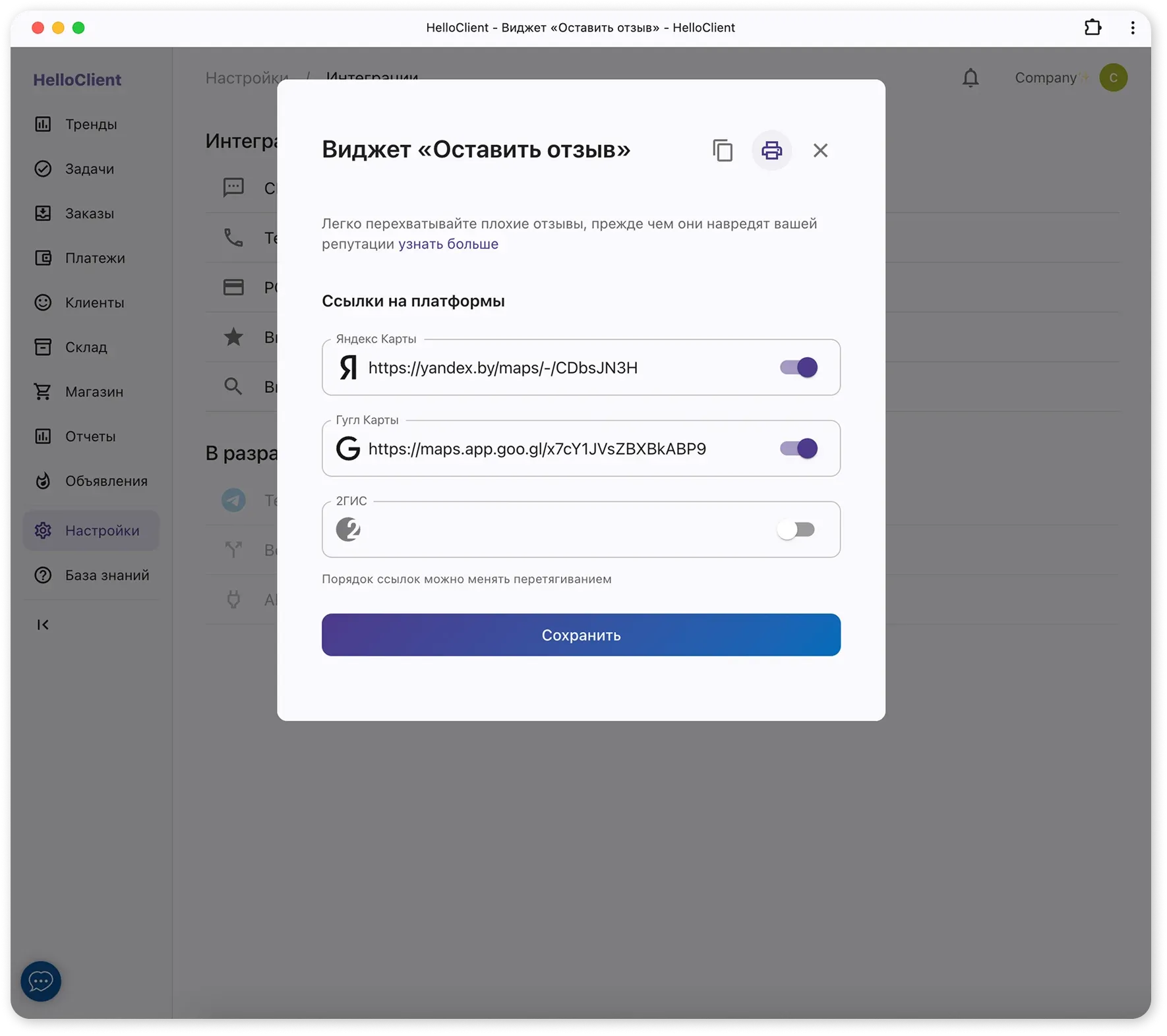Collapse the sidebar with arrow icon
This screenshot has height=1036, width=1167.
coord(43,625)
